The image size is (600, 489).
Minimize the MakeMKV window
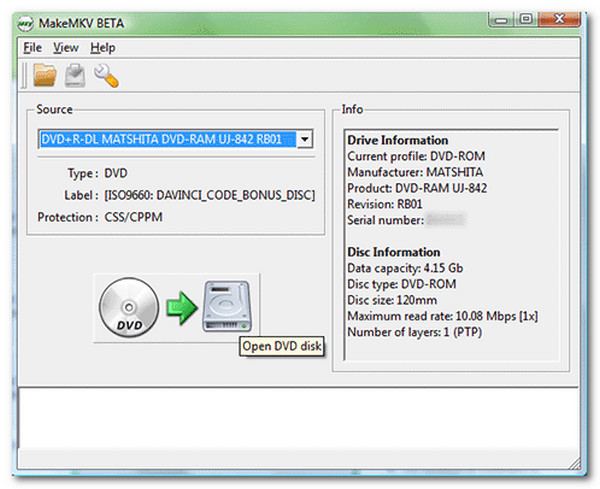pos(501,19)
